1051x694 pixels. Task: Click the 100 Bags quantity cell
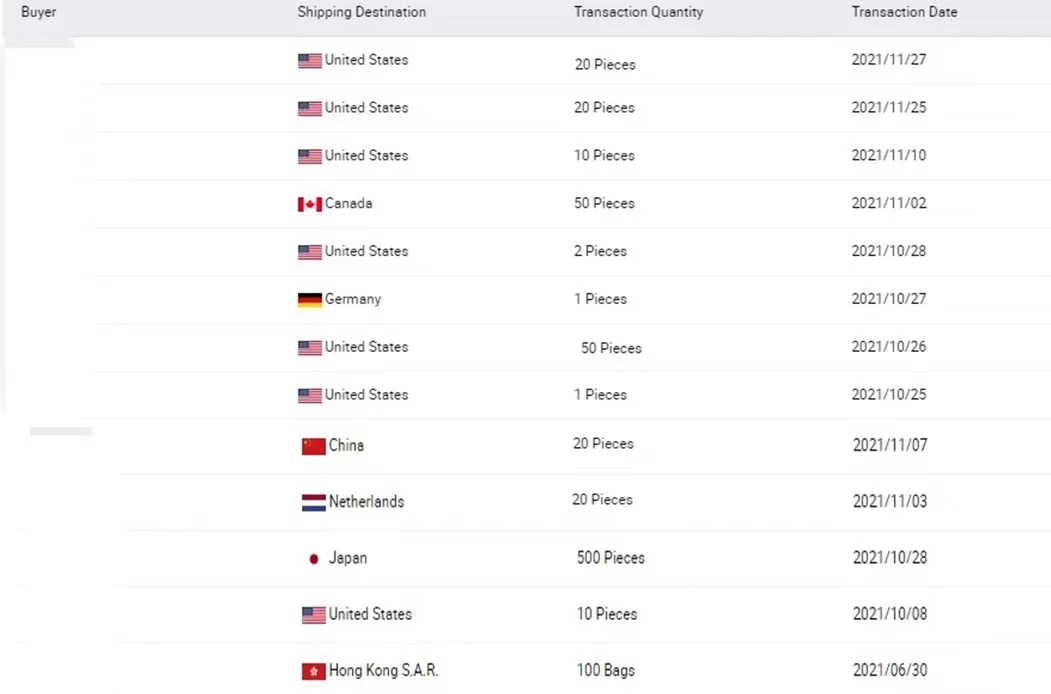click(x=606, y=671)
